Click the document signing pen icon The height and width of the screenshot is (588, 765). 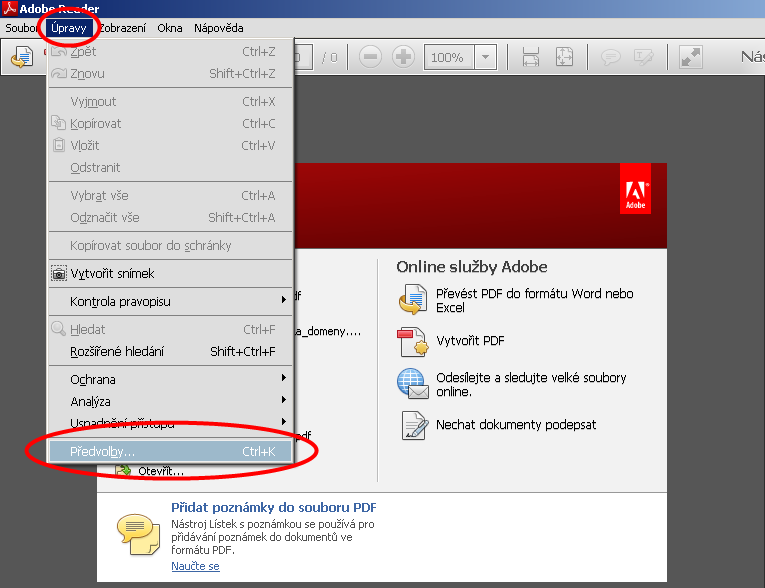tap(414, 426)
